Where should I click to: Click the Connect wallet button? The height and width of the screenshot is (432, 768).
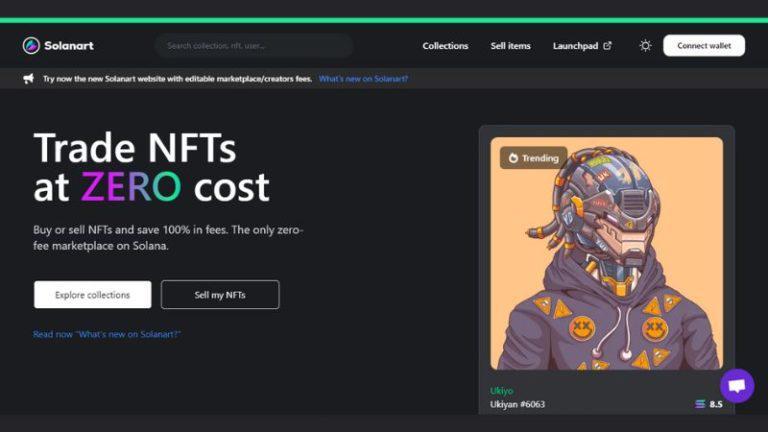704,46
